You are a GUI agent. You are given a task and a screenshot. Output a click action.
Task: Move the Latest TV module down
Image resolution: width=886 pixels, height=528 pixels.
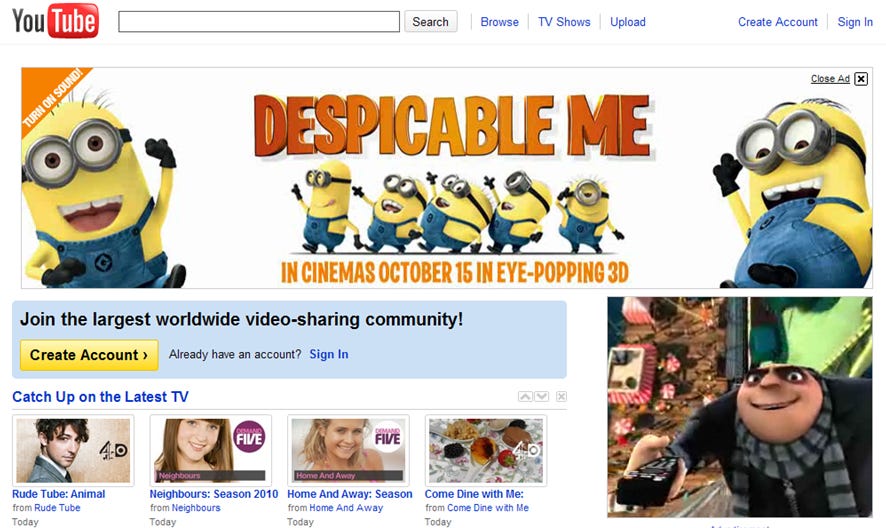pyautogui.click(x=541, y=396)
